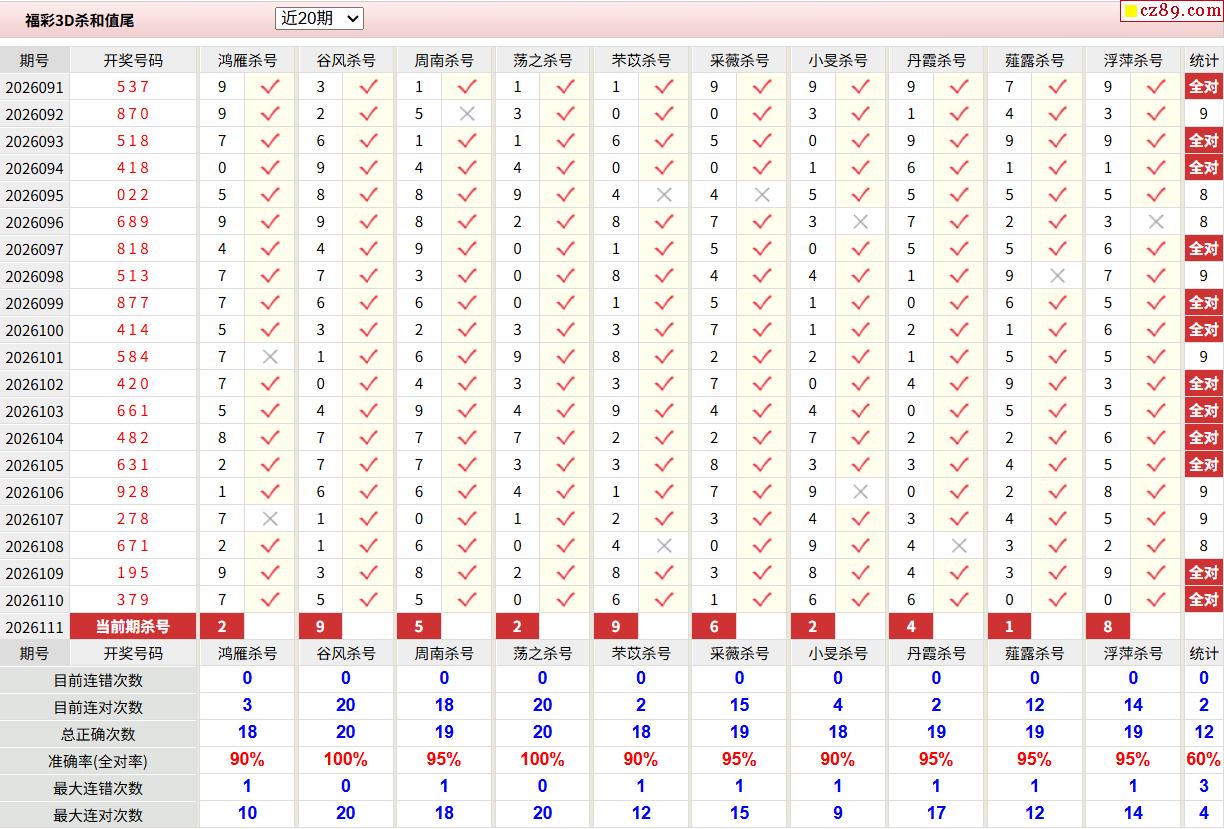Screen dimensions: 1224x829
Task: Click the 2026111 current period cell
Action: pos(34,627)
